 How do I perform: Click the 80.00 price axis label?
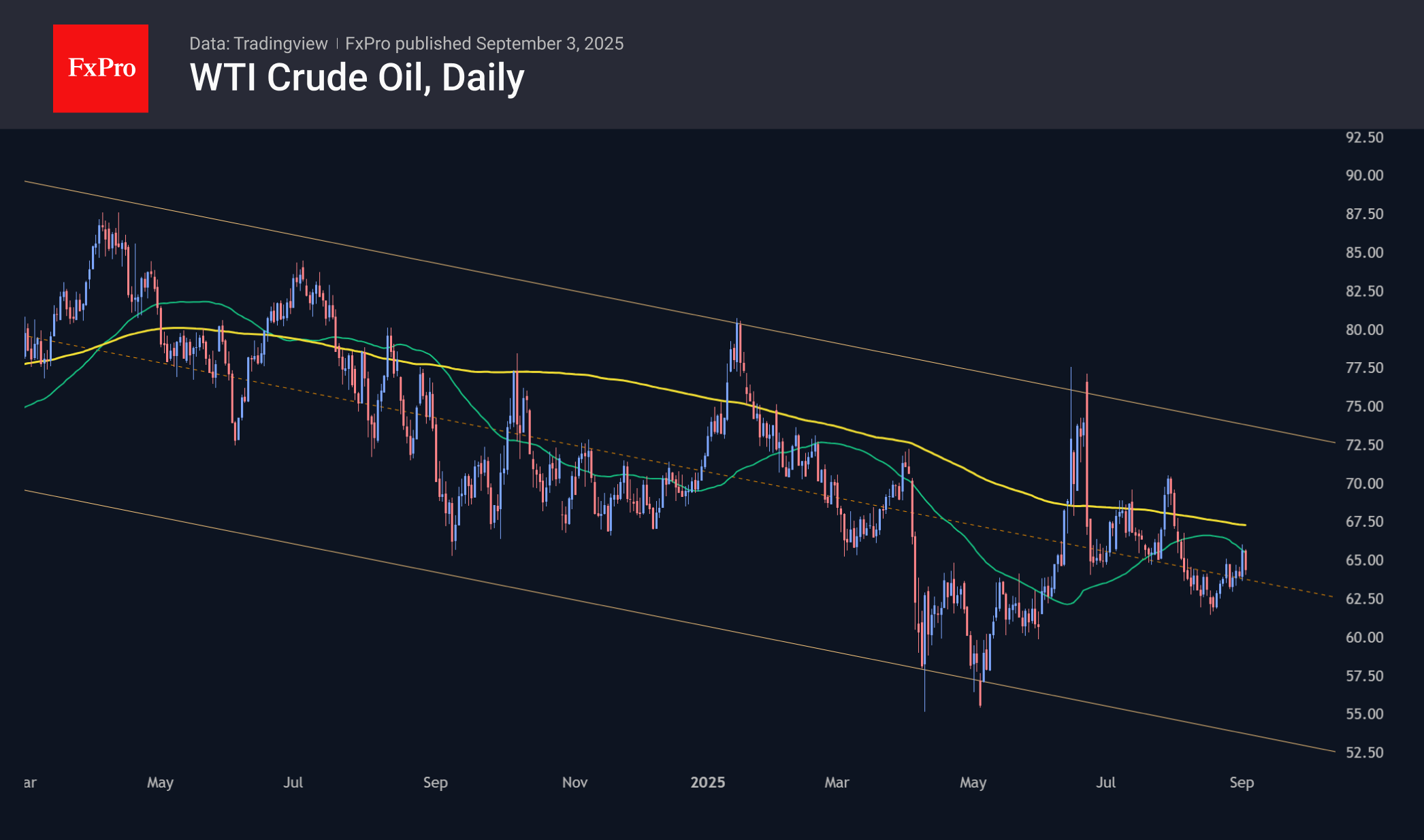click(x=1364, y=329)
